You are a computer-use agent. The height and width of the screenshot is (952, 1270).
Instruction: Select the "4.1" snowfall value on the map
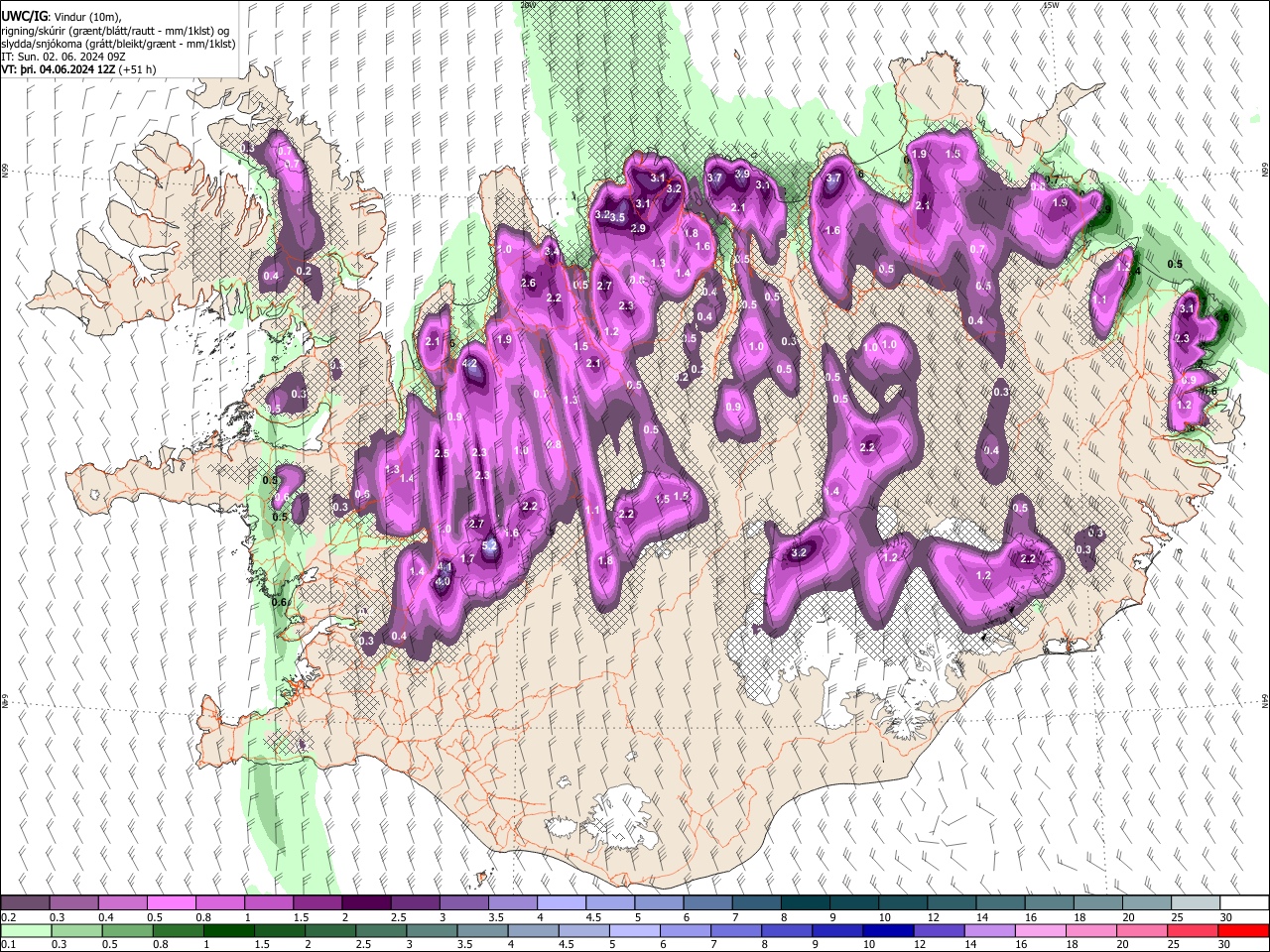pyautogui.click(x=444, y=566)
